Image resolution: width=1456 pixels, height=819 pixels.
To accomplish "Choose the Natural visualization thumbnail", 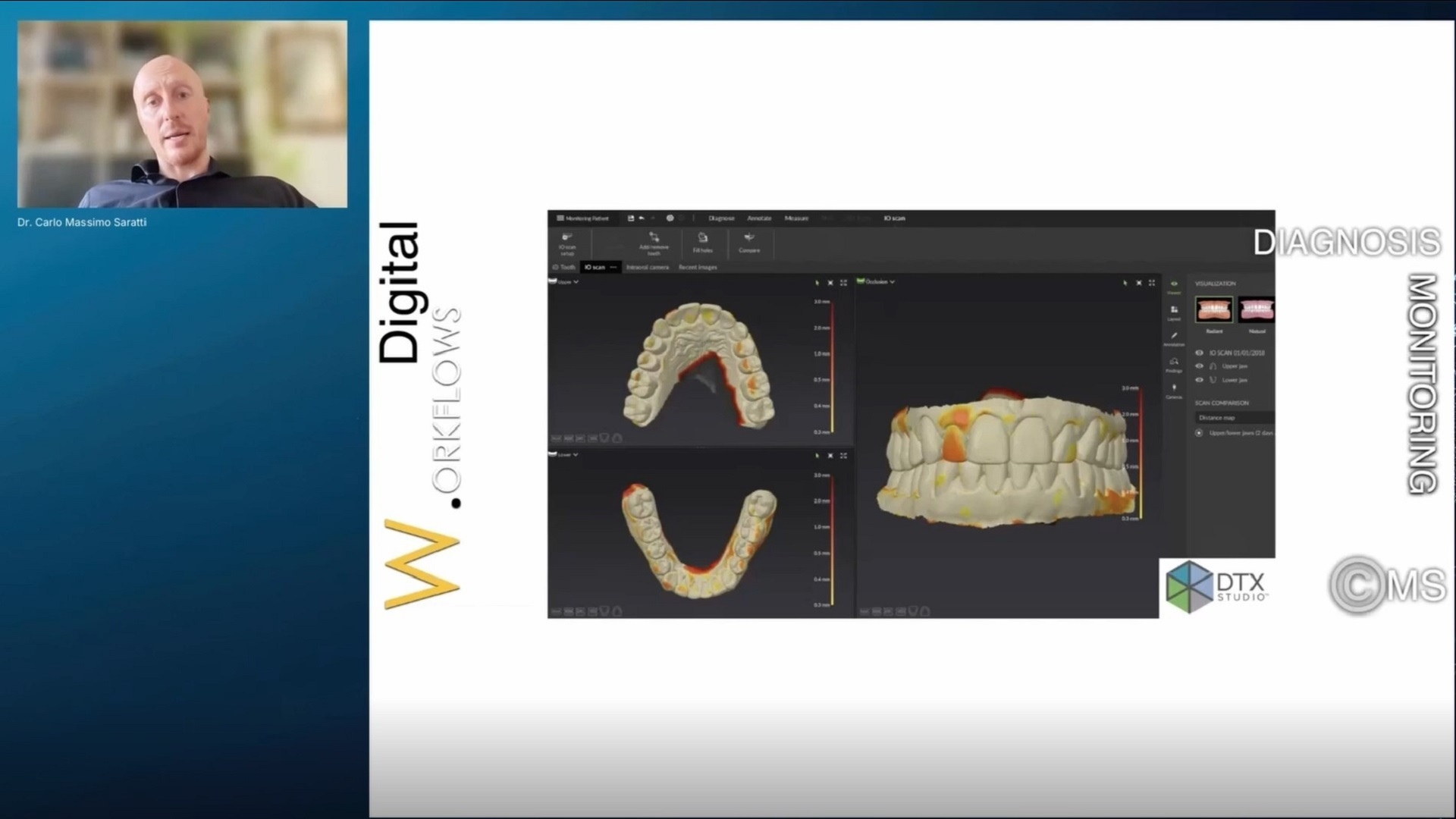I will click(1257, 311).
